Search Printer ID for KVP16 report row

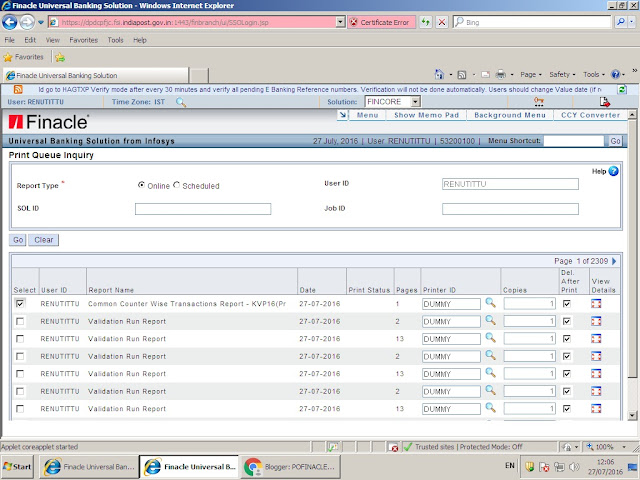pyautogui.click(x=490, y=303)
